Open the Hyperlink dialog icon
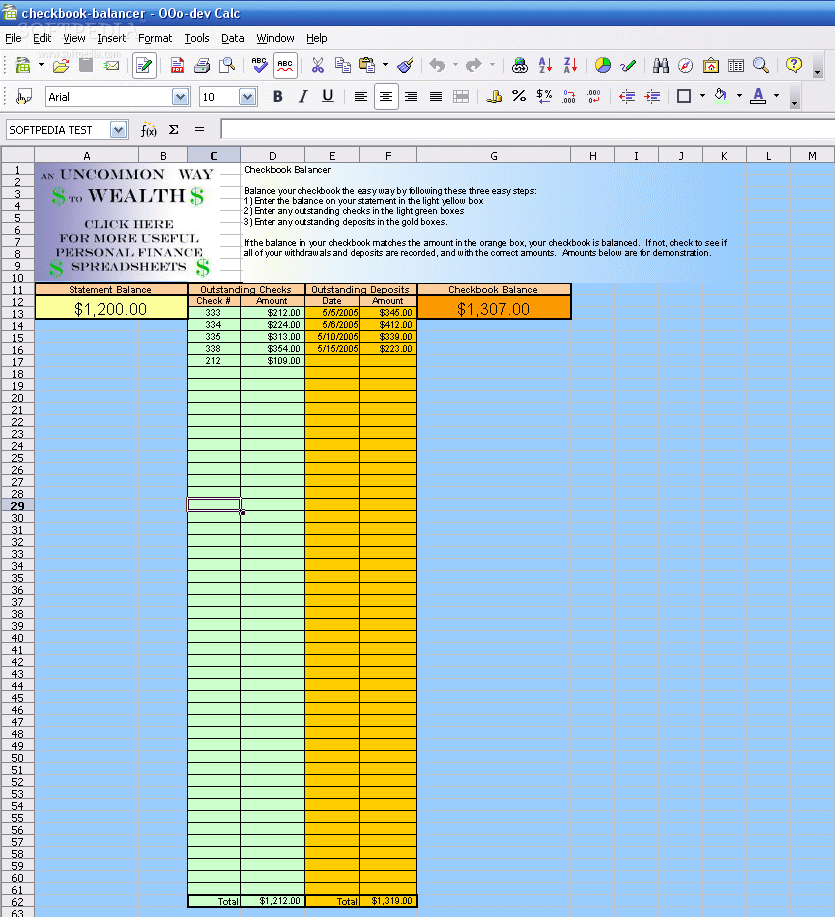Image resolution: width=835 pixels, height=917 pixels. click(519, 65)
